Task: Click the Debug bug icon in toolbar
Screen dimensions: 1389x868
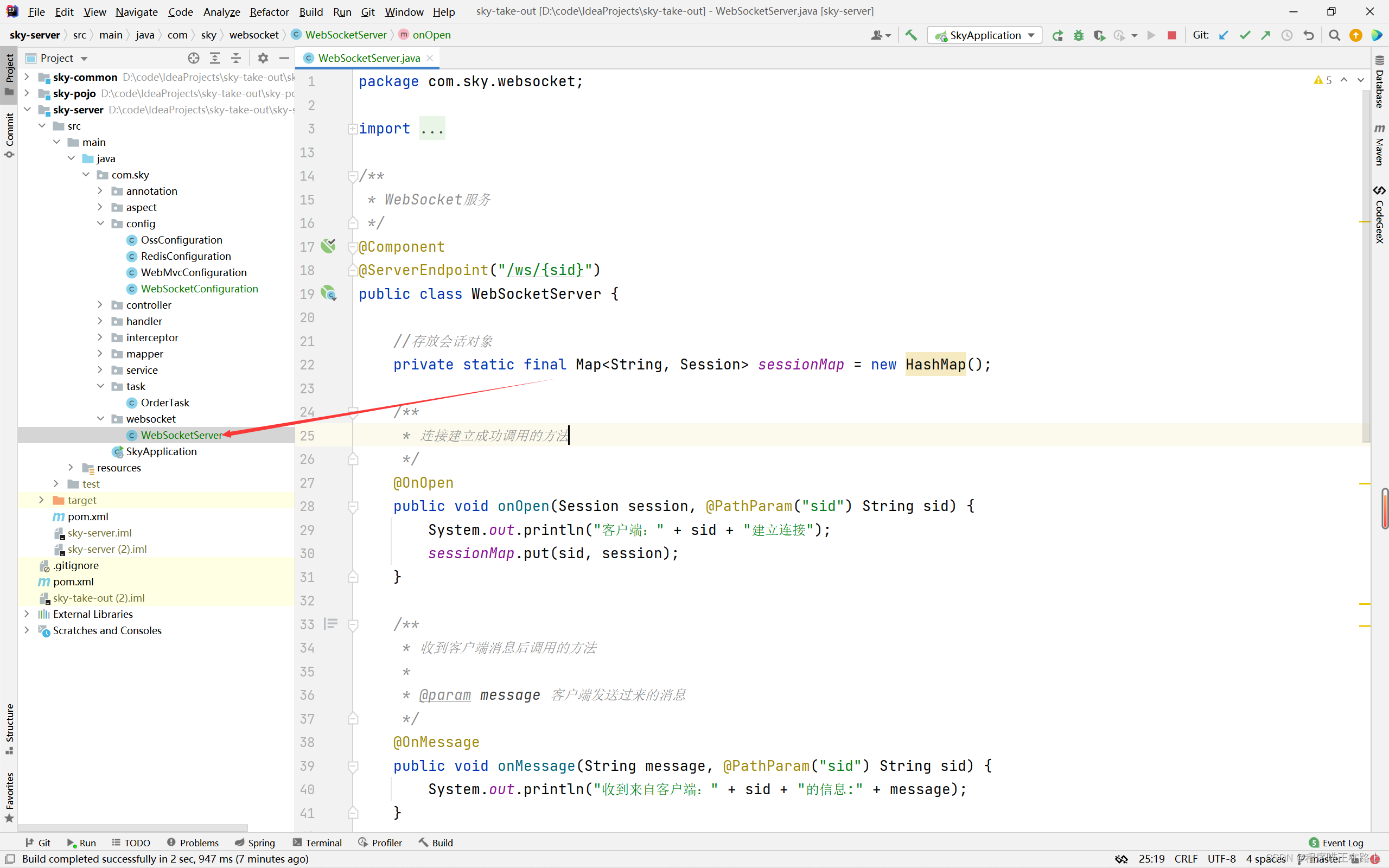Action: (x=1079, y=35)
